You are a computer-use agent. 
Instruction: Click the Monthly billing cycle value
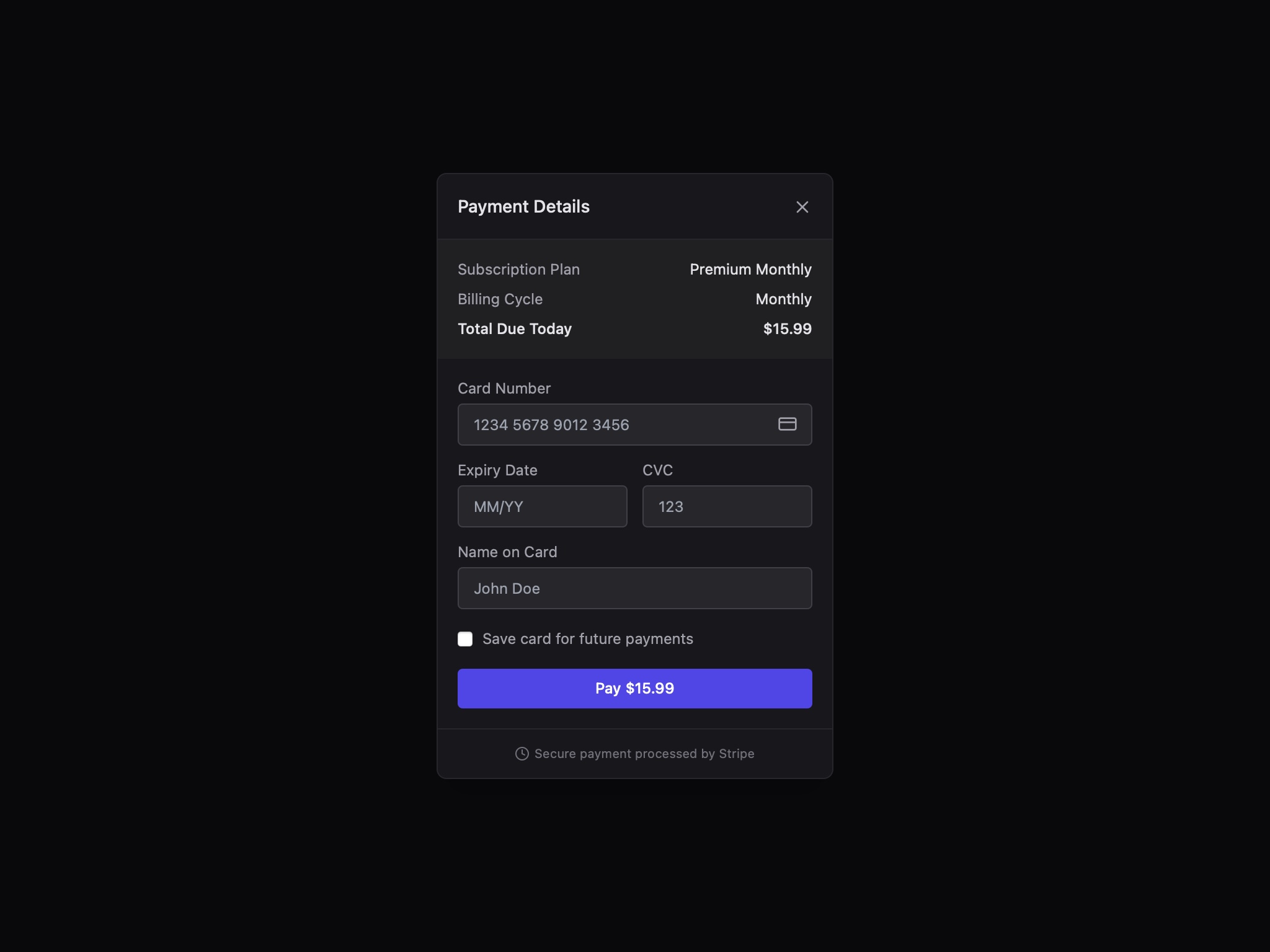783,299
